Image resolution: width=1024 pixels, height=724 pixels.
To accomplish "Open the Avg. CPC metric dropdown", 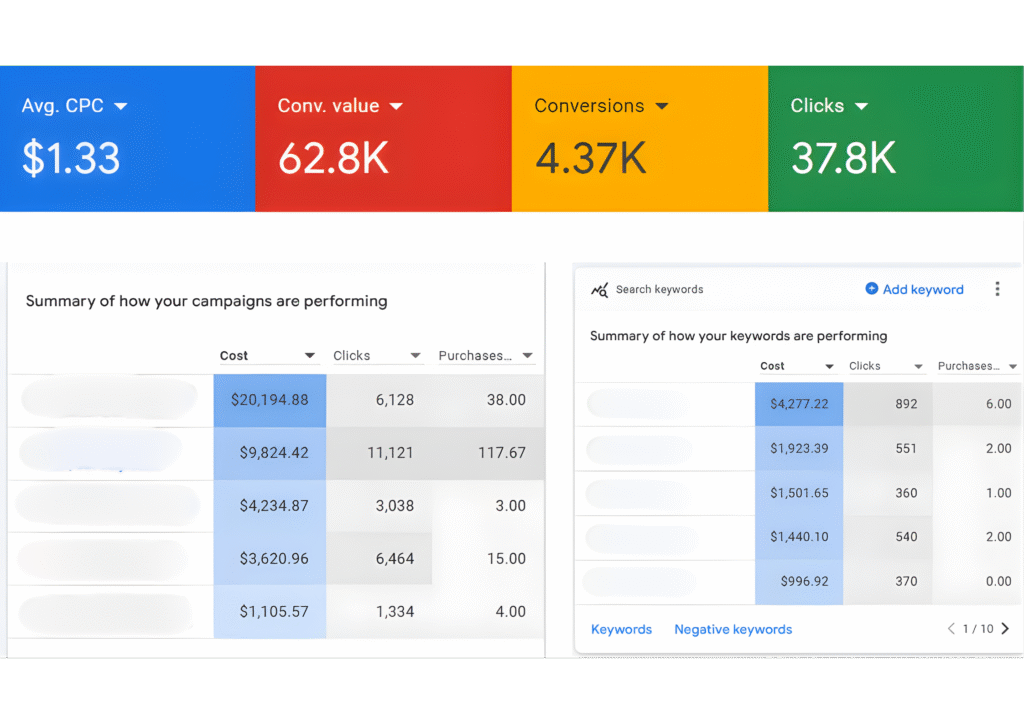I will pos(121,106).
